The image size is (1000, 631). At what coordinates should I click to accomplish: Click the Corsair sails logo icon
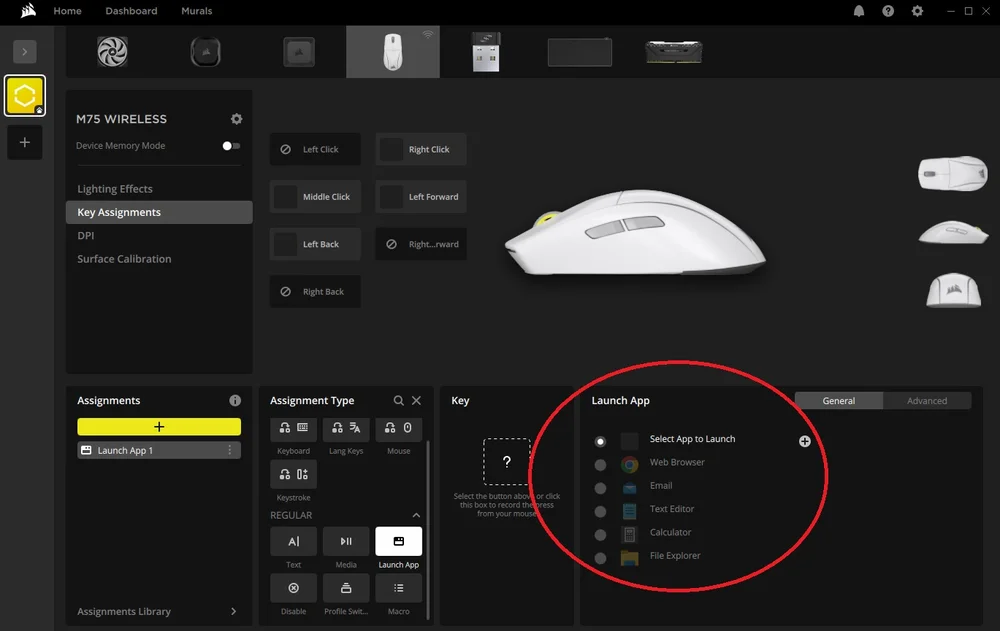coord(28,11)
